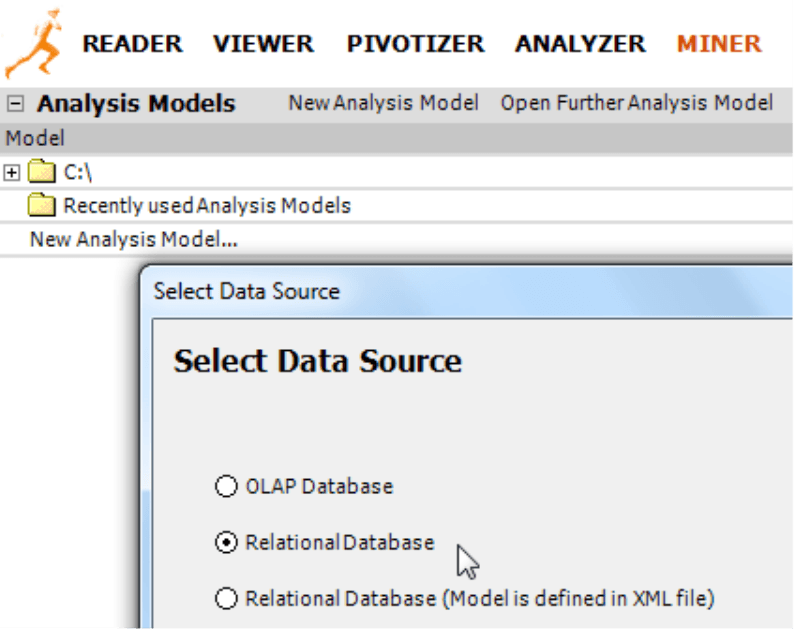Switch to the VIEWER module
Screen dimensions: 794x629
(x=263, y=44)
